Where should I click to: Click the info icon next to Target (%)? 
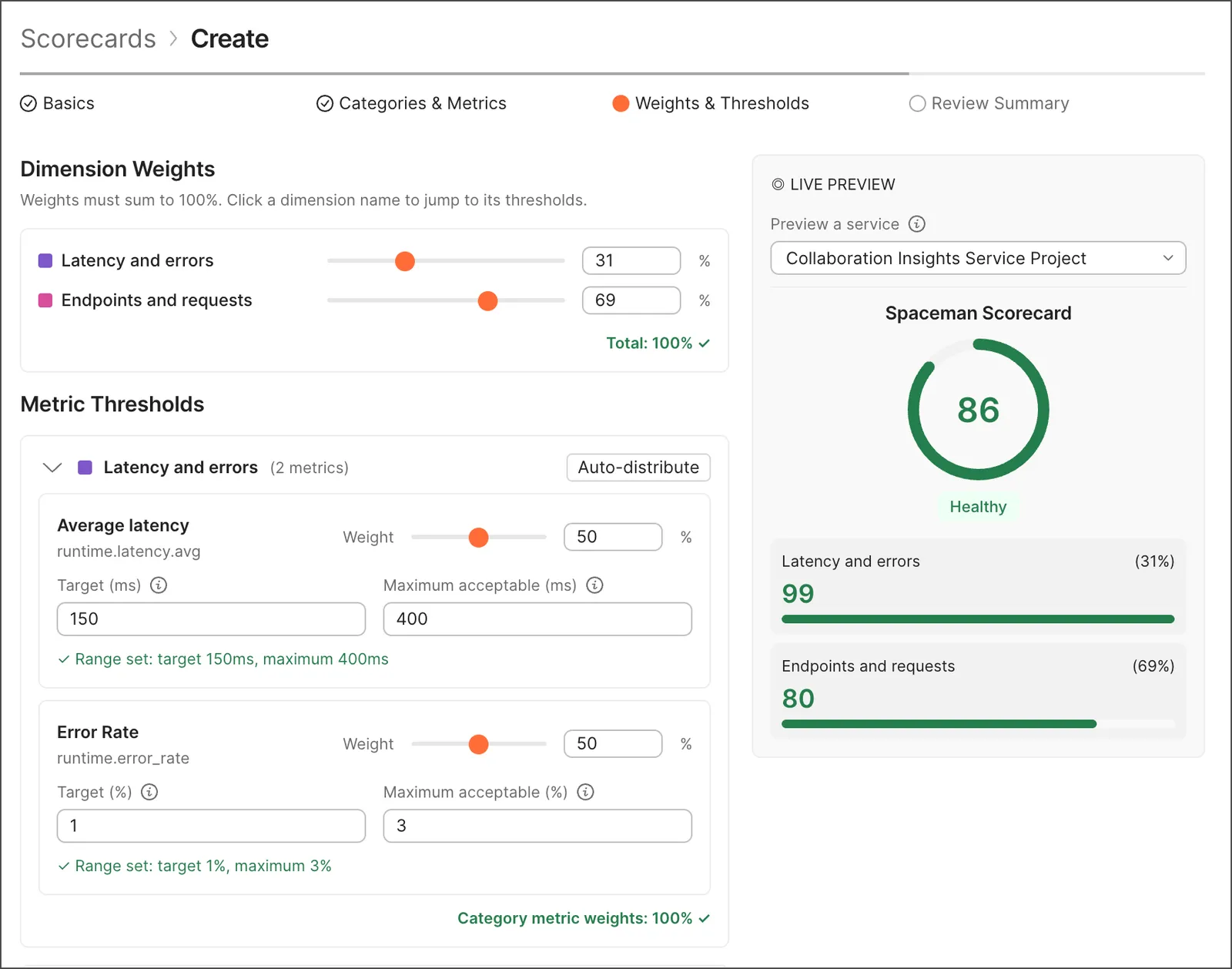point(149,792)
